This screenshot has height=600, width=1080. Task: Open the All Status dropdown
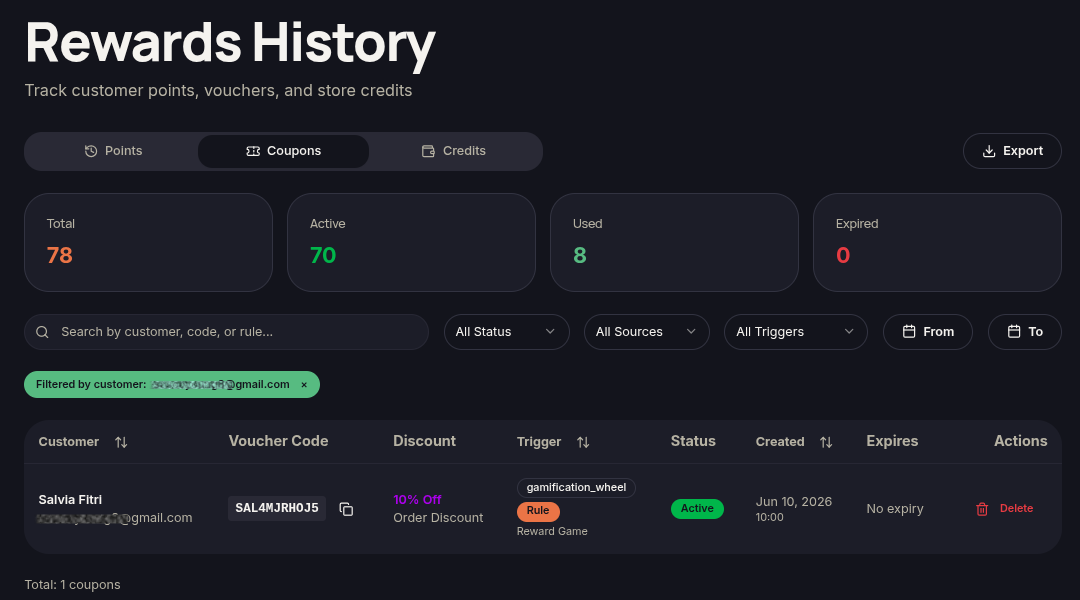506,332
